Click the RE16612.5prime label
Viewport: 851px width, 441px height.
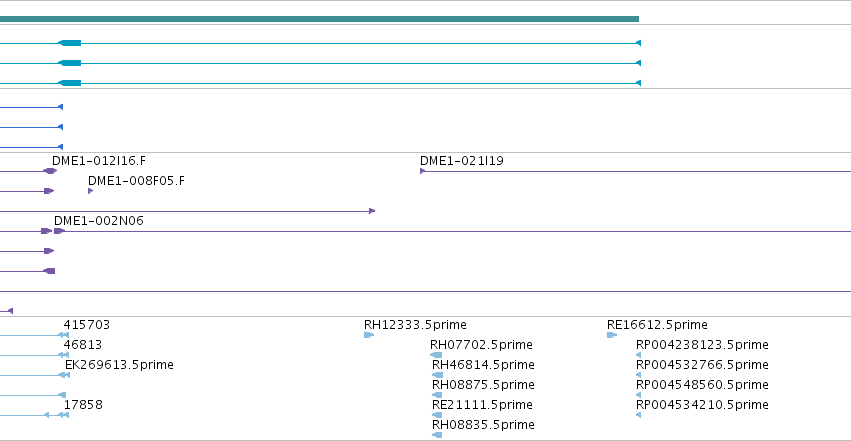[657, 325]
